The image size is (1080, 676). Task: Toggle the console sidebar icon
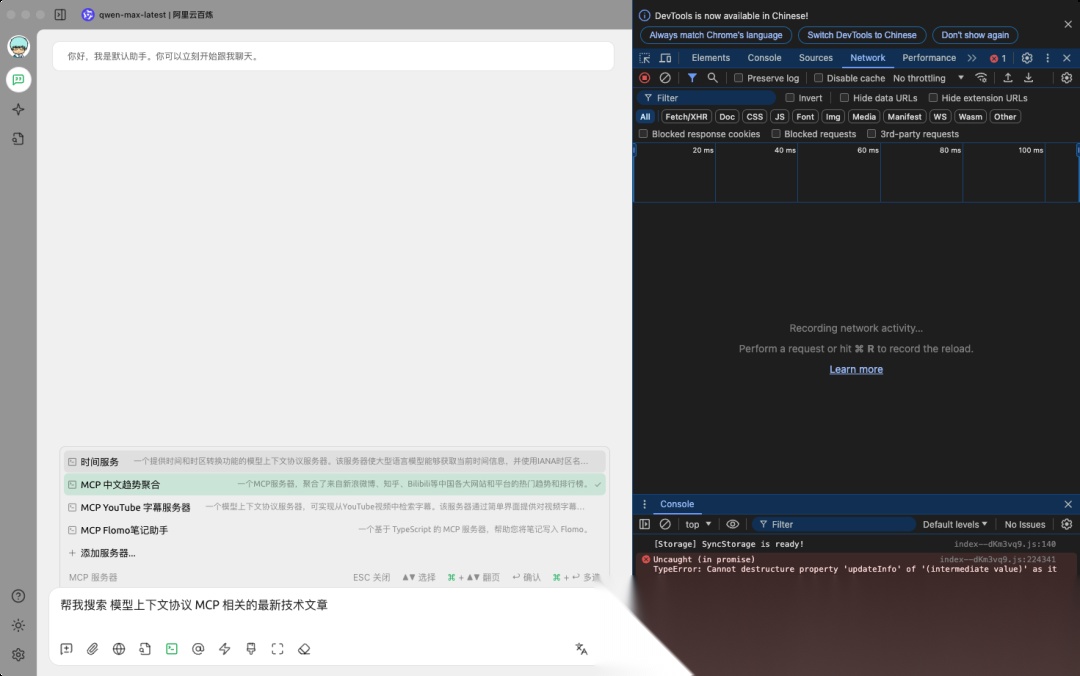(x=645, y=524)
